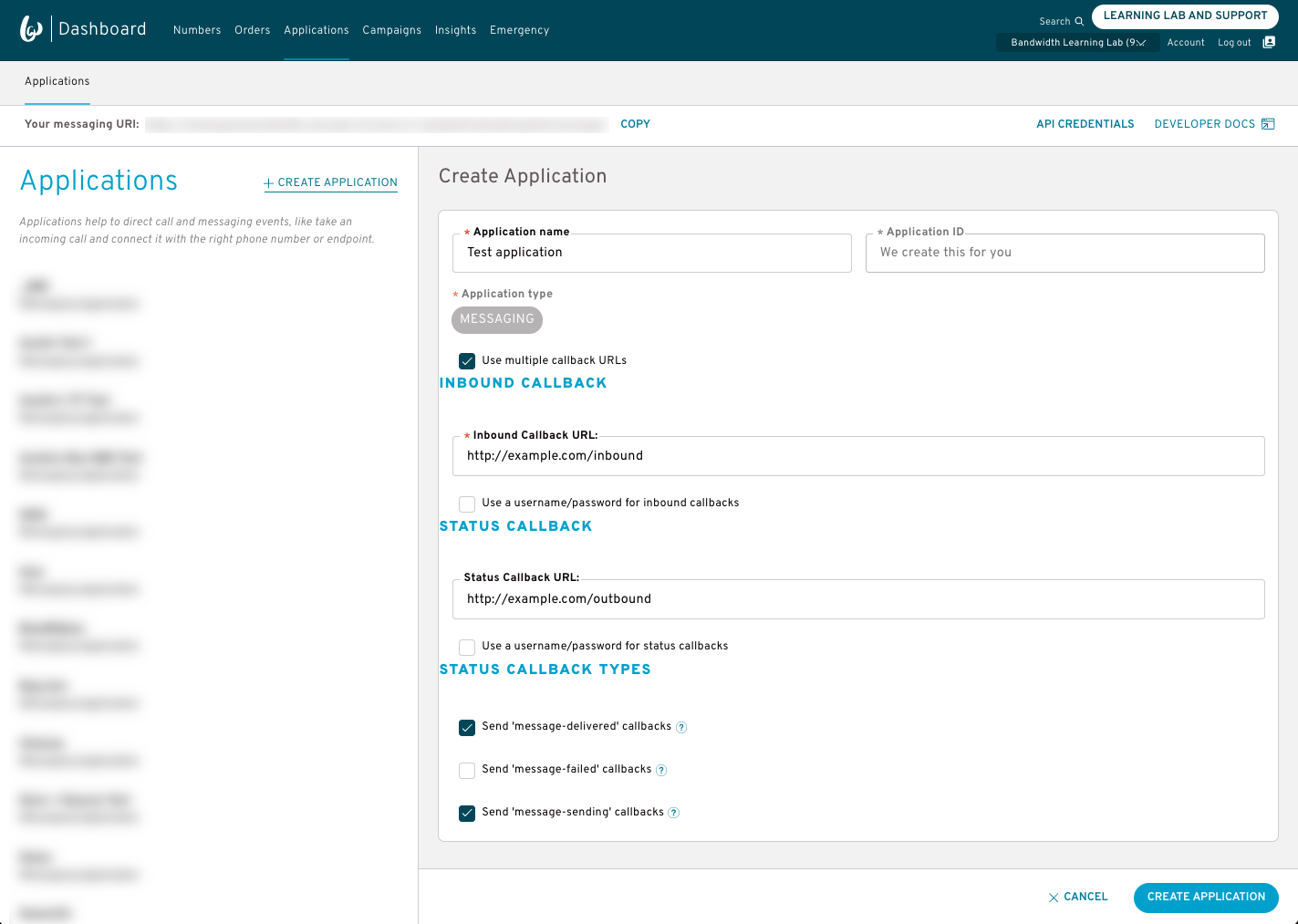Enable username/password for inbound callbacks

click(x=467, y=504)
